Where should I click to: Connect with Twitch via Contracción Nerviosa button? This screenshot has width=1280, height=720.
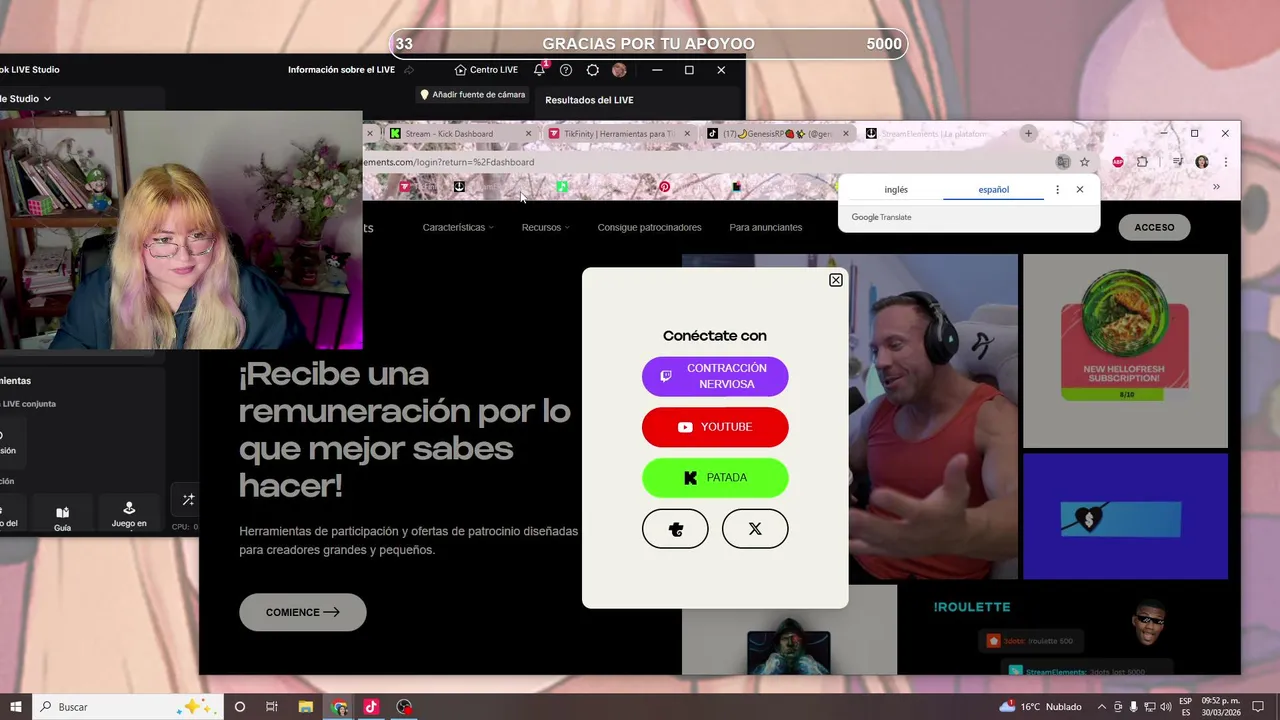[x=715, y=376]
